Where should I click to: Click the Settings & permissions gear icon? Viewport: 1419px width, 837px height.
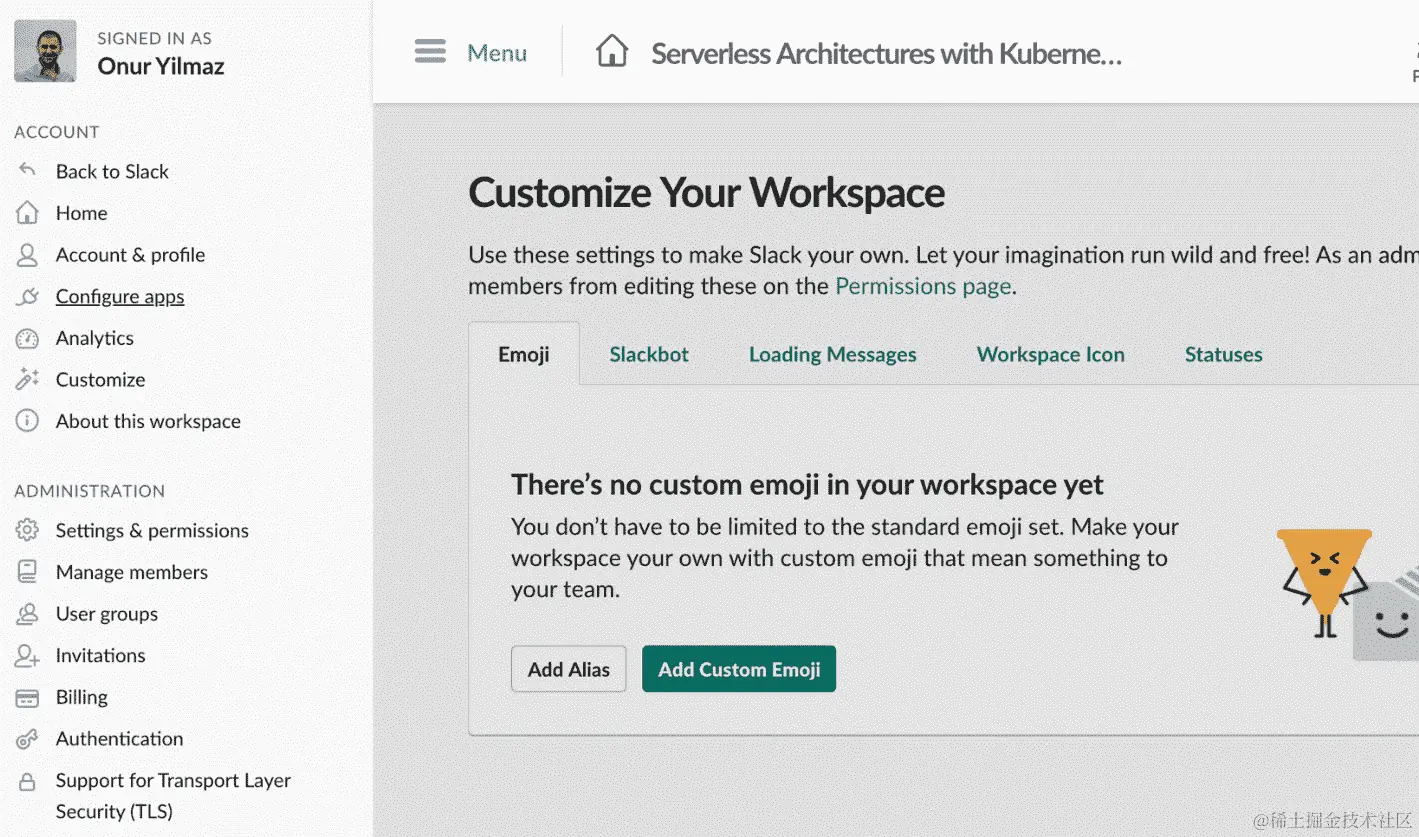[x=27, y=530]
